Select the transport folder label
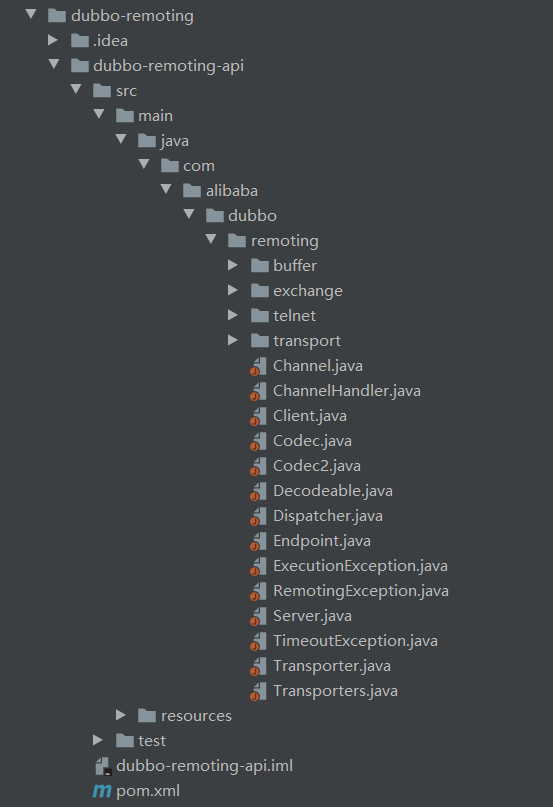The image size is (553, 807). click(x=307, y=341)
